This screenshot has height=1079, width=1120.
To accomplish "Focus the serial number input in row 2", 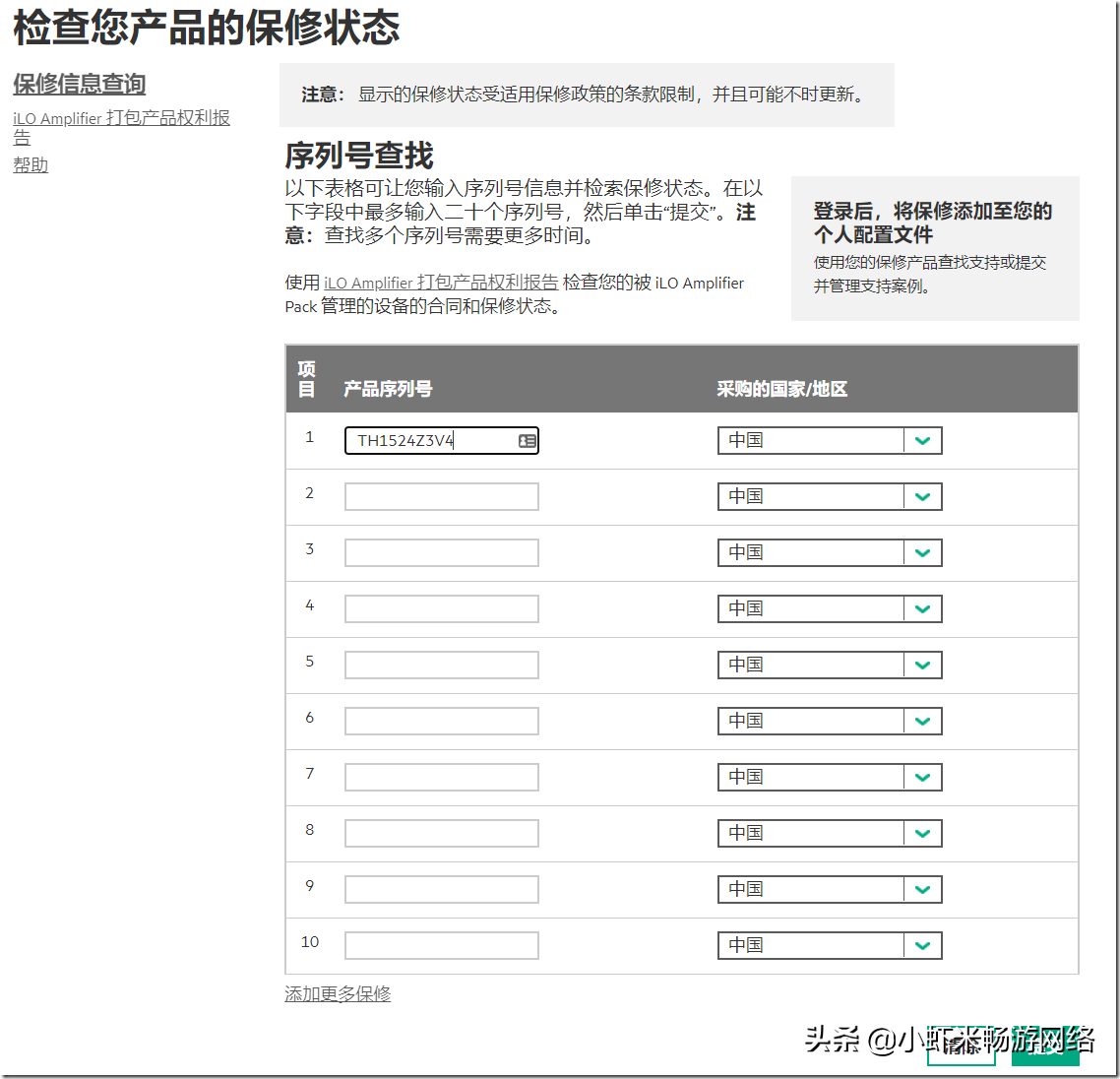I will tap(441, 497).
